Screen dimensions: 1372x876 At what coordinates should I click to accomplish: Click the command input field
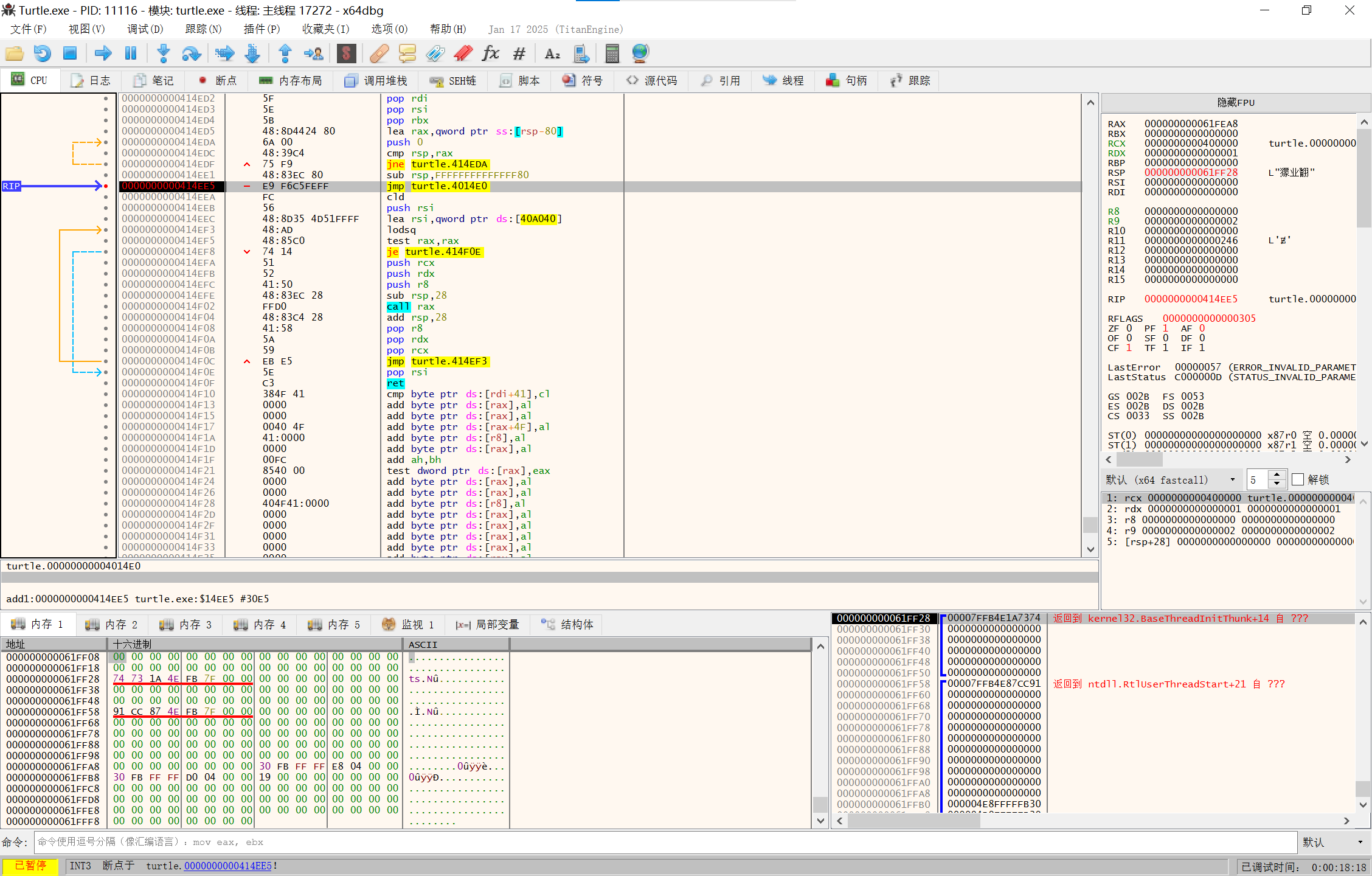coord(665,842)
